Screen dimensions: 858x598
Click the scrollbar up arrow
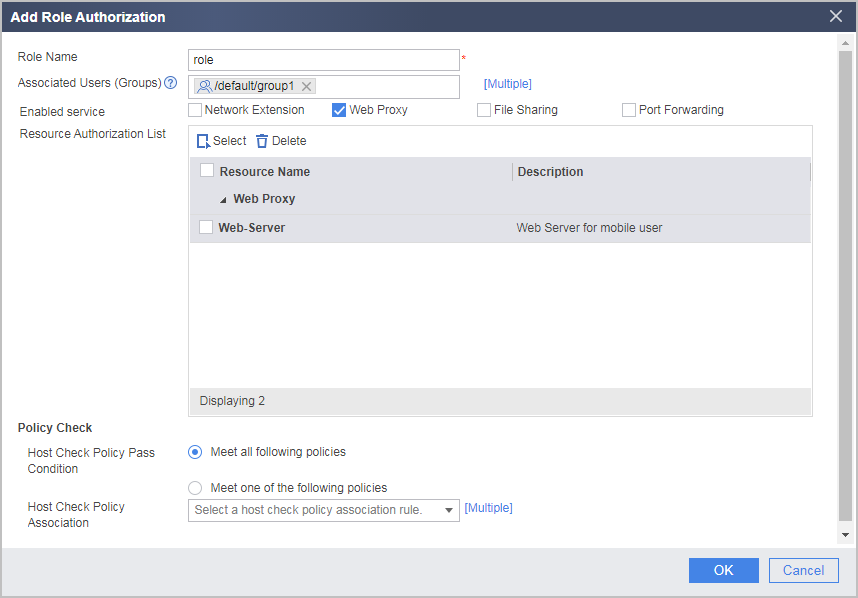(x=845, y=43)
